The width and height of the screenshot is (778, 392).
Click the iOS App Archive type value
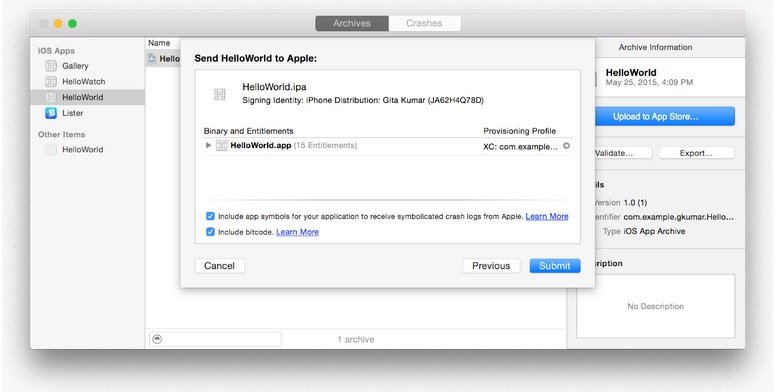(x=654, y=231)
